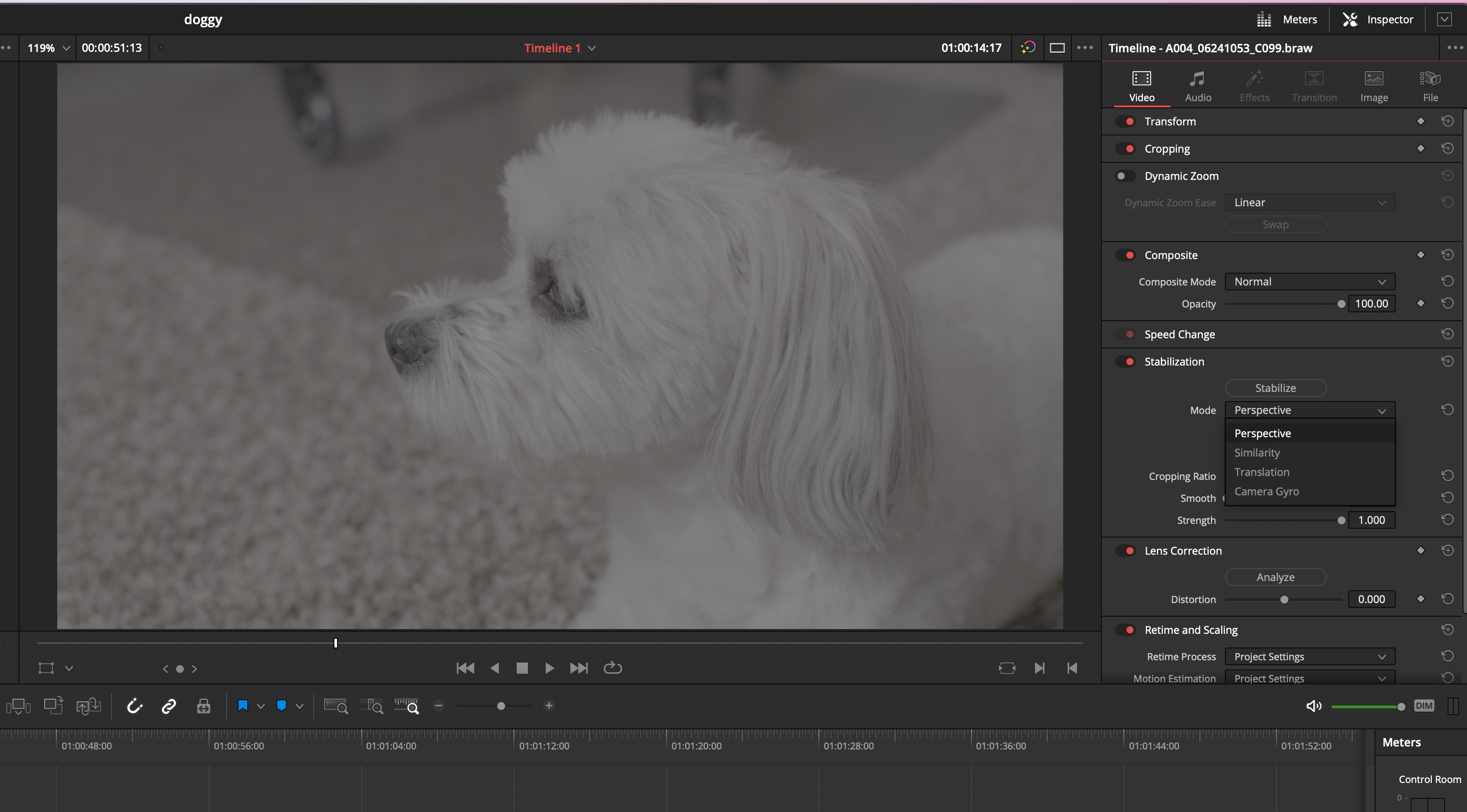Screen dimensions: 1467x812
Task: Reset the Composite Mode setting
Action: (x=1447, y=281)
